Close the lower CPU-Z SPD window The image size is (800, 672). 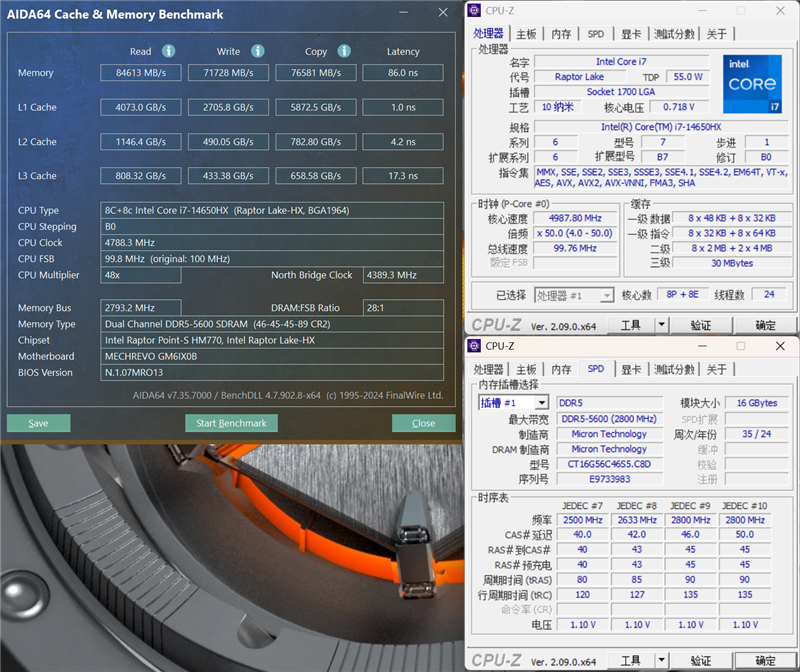coord(780,346)
